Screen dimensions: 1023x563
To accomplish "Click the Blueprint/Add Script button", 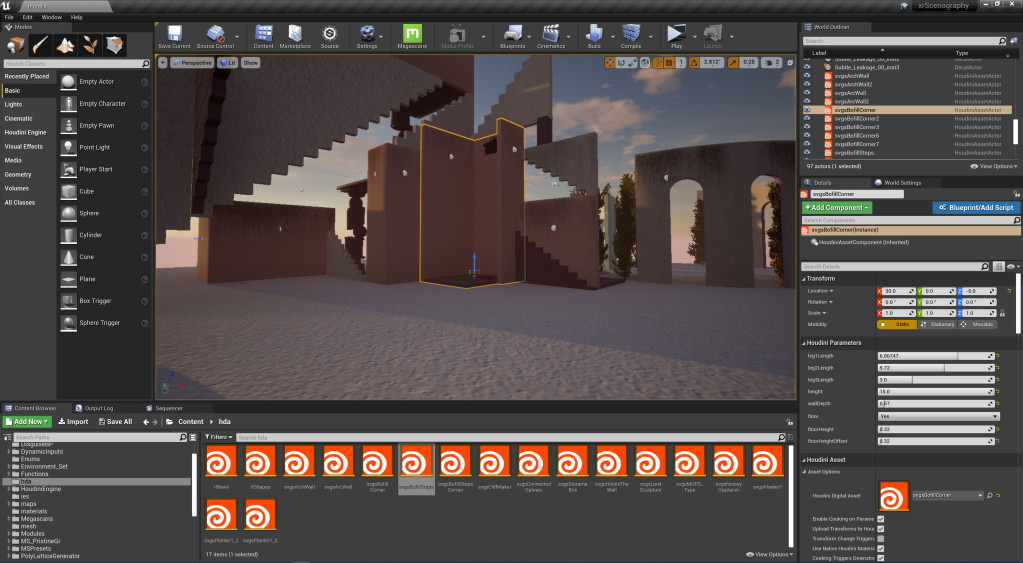I will coord(976,207).
